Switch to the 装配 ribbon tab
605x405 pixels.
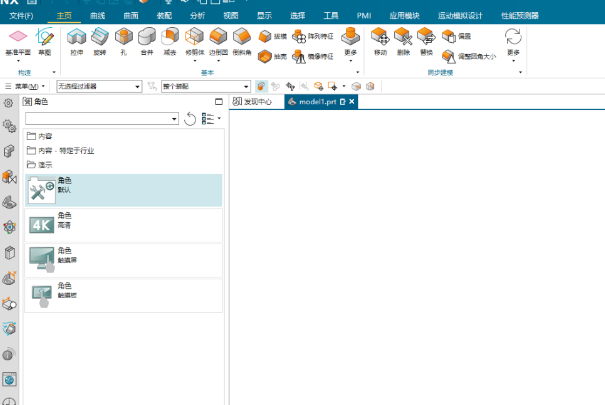164,16
